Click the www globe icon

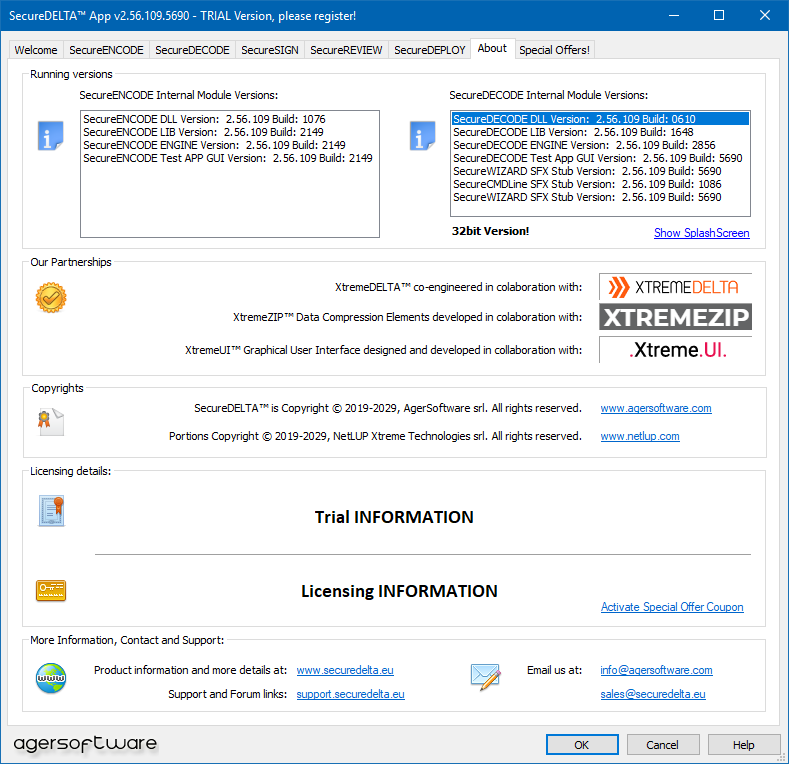click(51, 678)
